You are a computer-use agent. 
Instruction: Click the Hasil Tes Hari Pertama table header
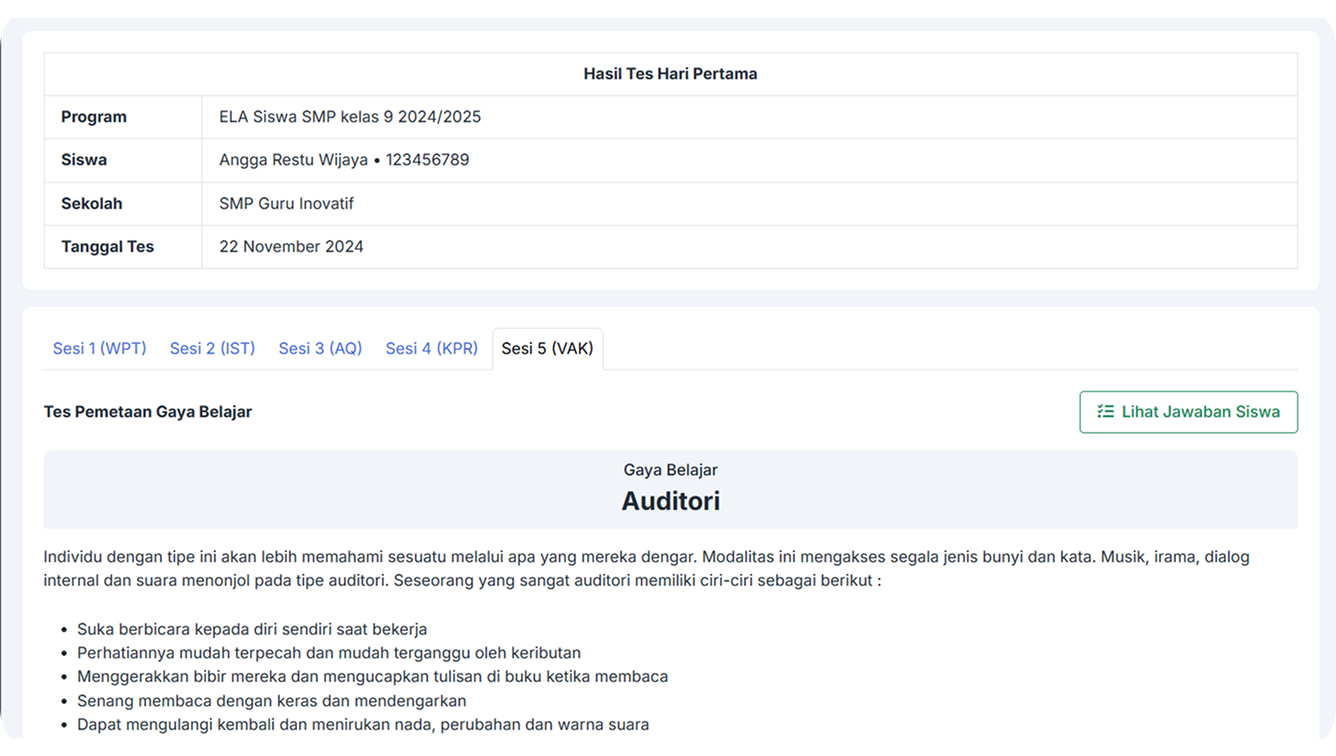coord(670,74)
